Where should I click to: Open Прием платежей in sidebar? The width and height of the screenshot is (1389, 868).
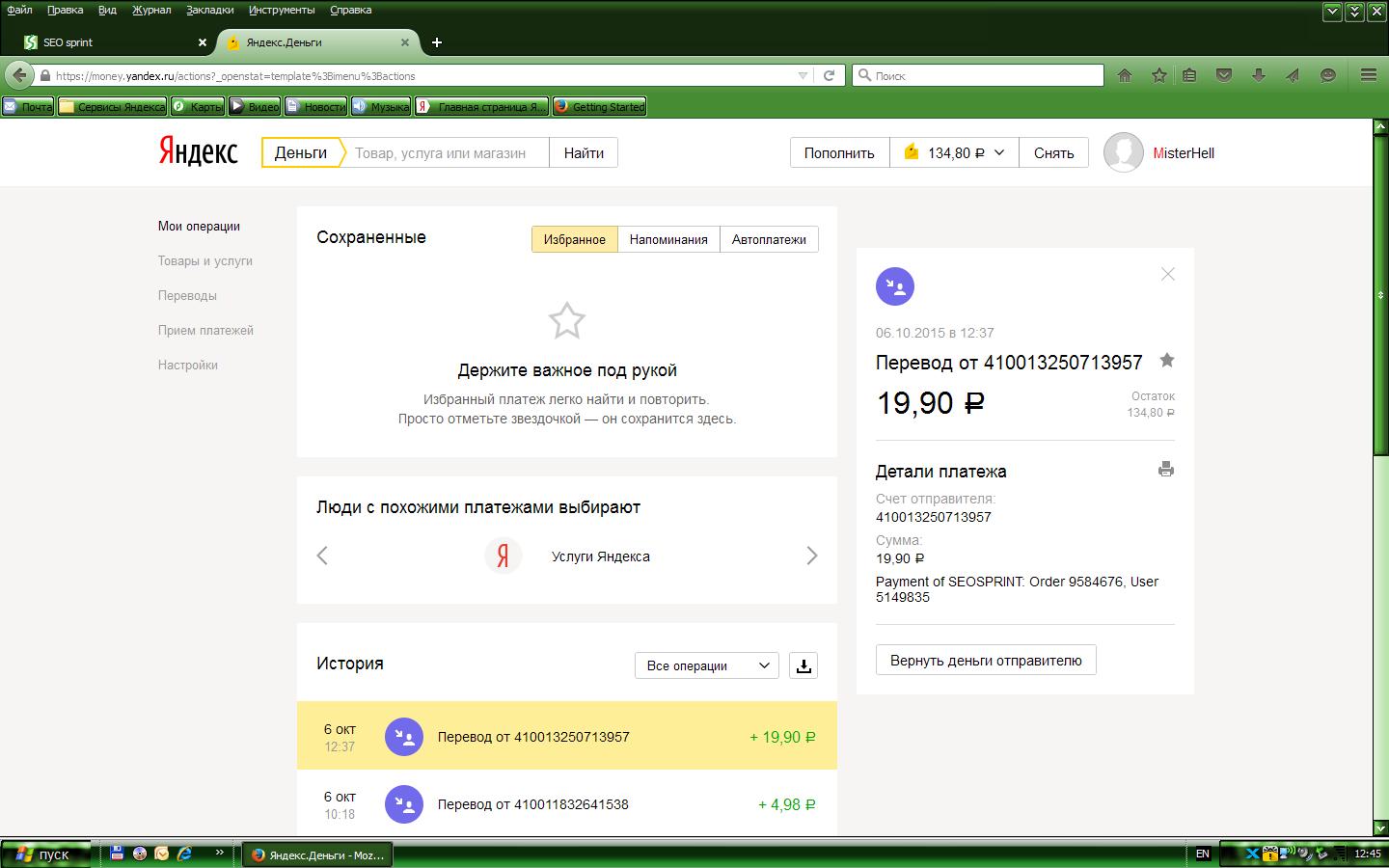(x=205, y=330)
